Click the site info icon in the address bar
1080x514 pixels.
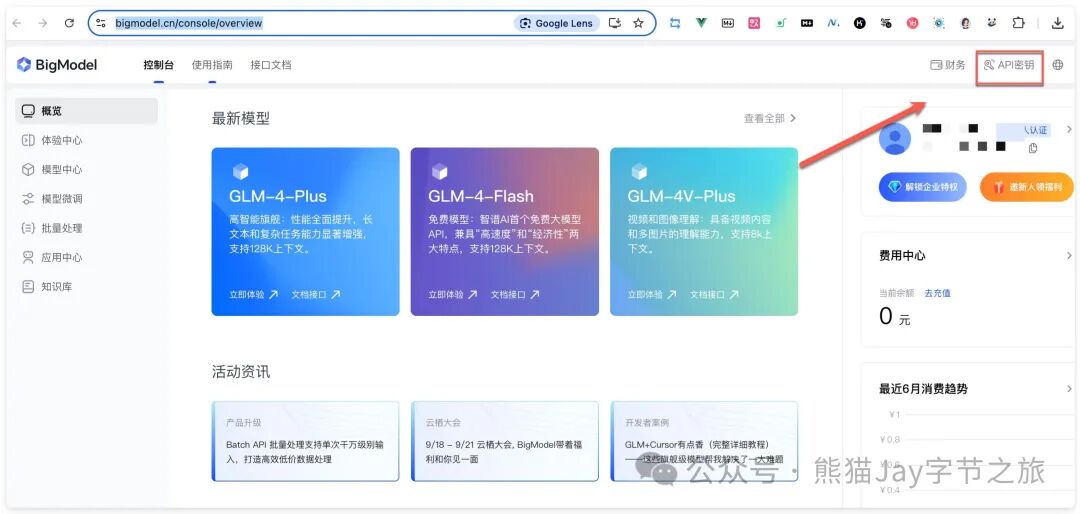coord(101,23)
